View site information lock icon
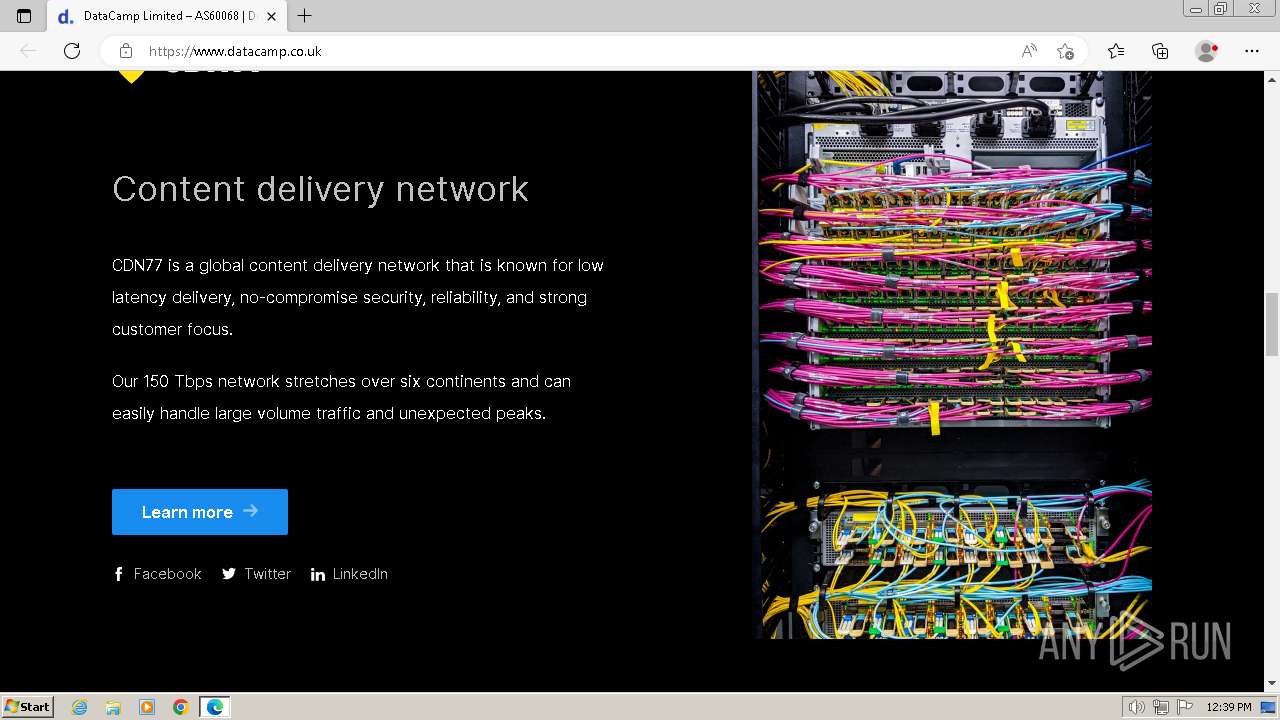 (x=126, y=51)
